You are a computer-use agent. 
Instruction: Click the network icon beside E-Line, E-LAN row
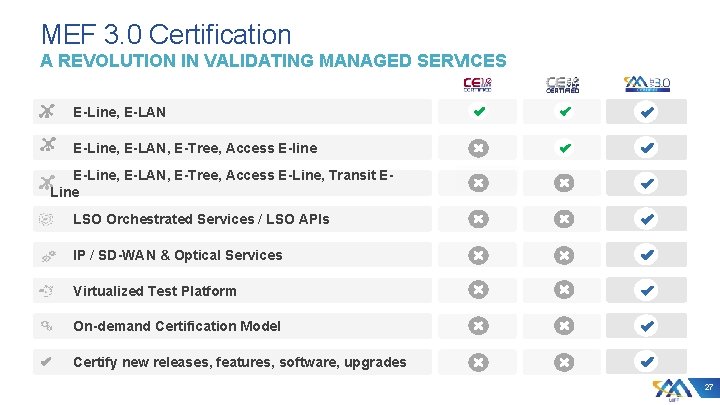click(47, 111)
